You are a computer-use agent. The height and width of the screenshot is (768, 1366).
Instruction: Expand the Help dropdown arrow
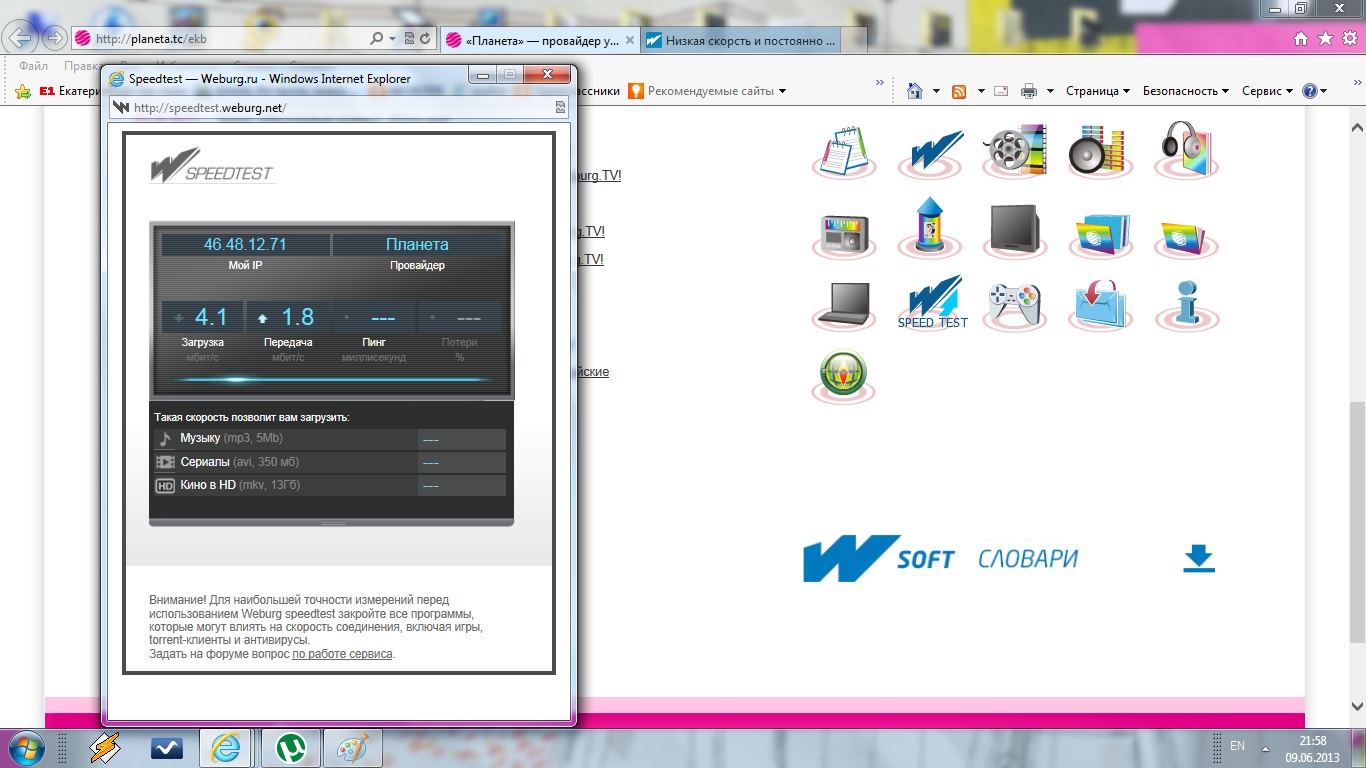tap(1324, 91)
